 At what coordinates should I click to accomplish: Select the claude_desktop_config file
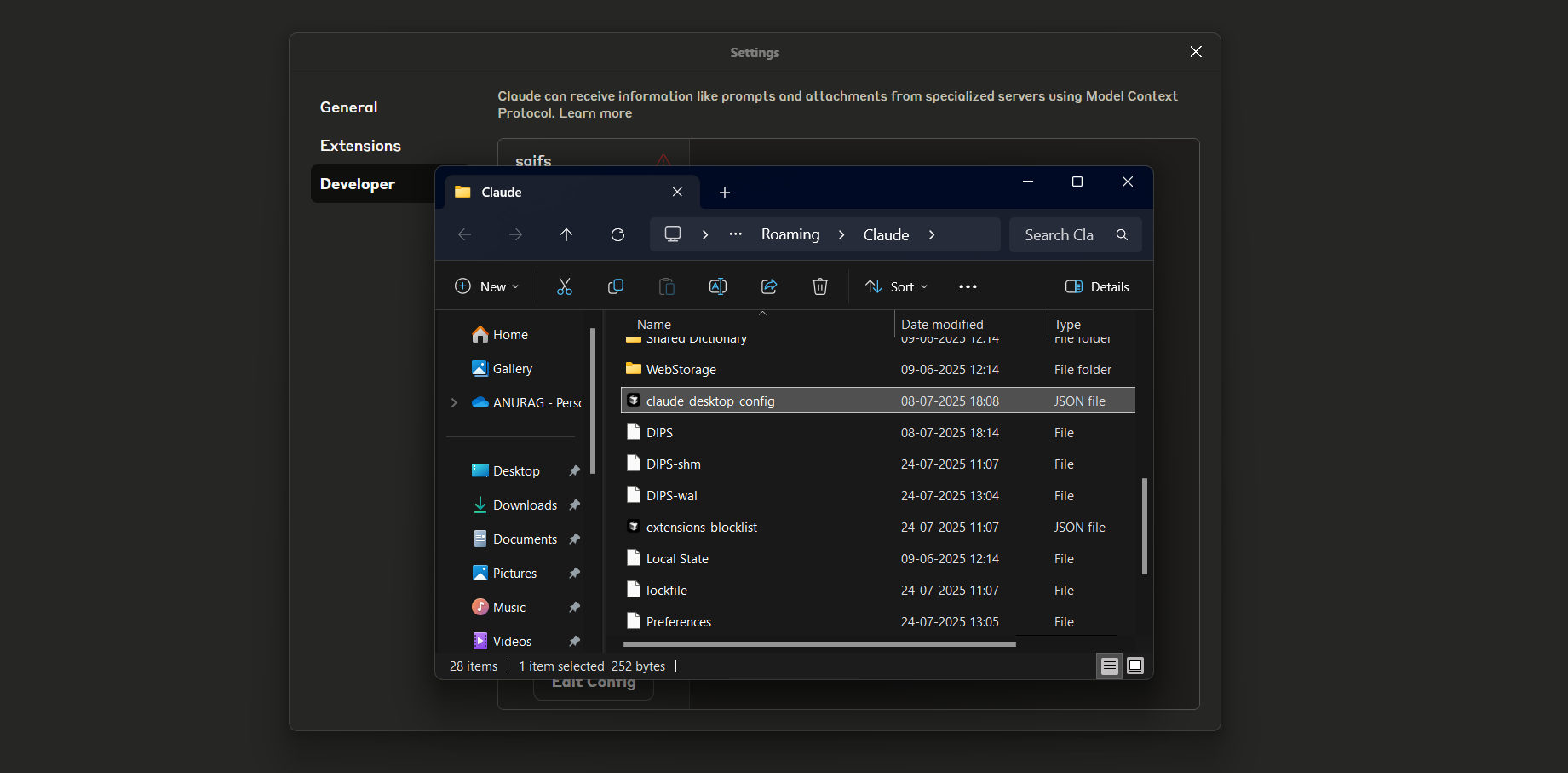(878, 401)
